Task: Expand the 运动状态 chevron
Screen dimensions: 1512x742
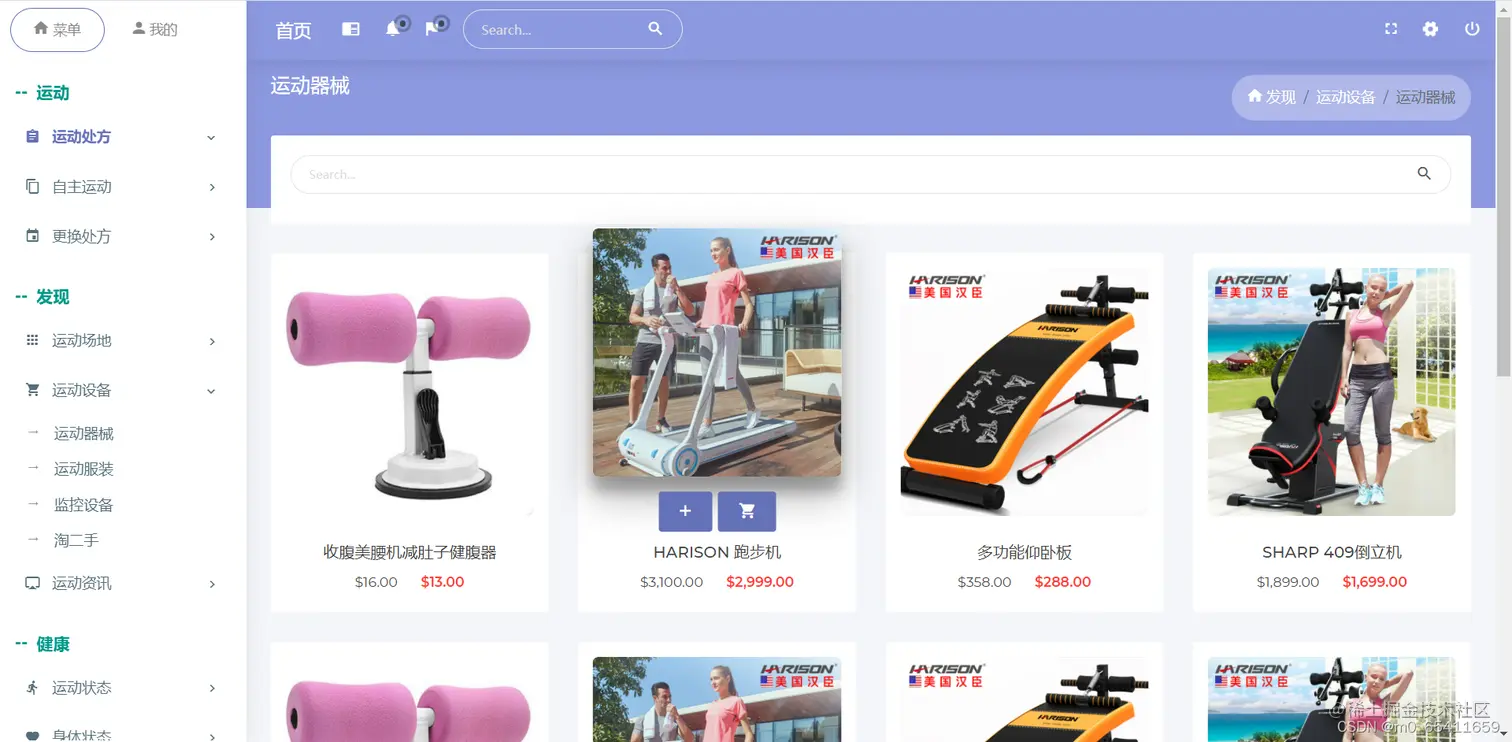Action: tap(212, 688)
